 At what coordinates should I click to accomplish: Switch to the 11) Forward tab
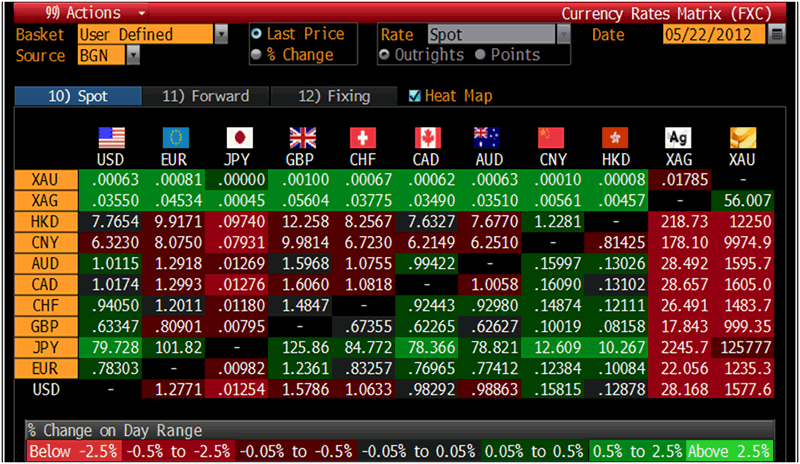203,96
